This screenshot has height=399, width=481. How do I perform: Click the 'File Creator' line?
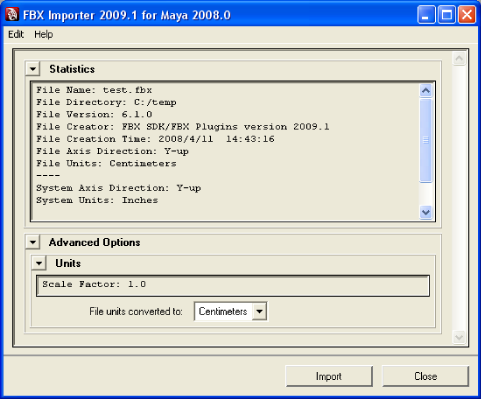[183, 127]
